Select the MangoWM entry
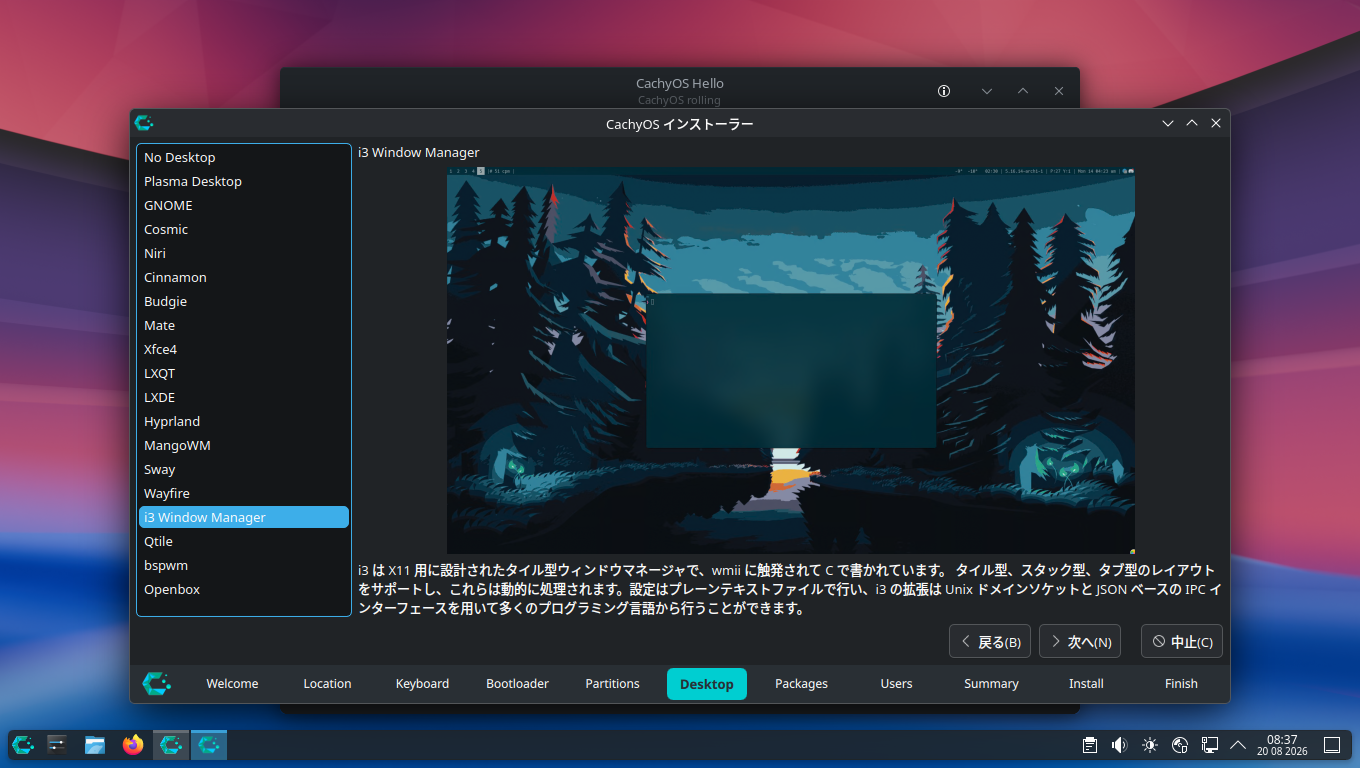The width and height of the screenshot is (1360, 768). pyautogui.click(x=244, y=445)
